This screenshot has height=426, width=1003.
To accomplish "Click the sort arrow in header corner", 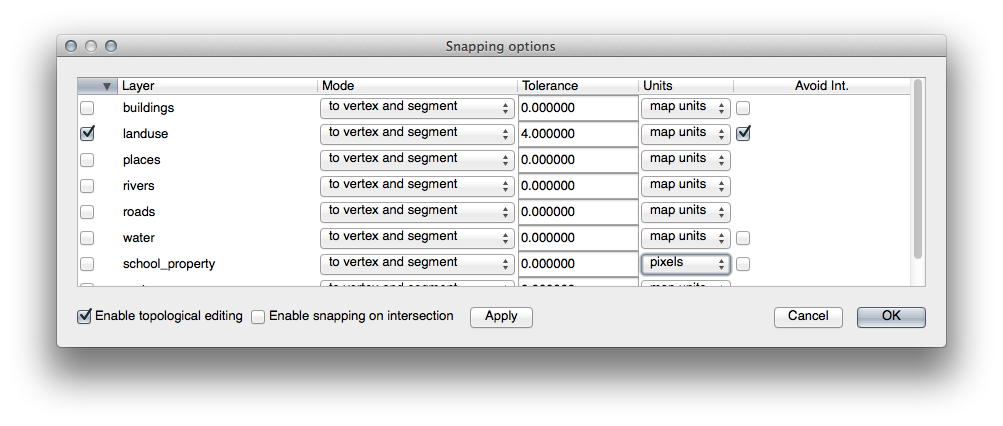I will click(106, 86).
